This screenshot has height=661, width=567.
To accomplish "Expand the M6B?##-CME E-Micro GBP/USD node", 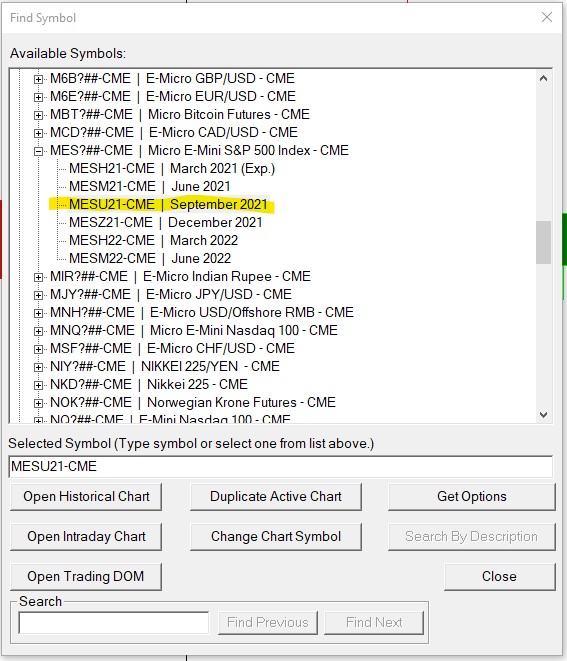I will click(x=38, y=79).
